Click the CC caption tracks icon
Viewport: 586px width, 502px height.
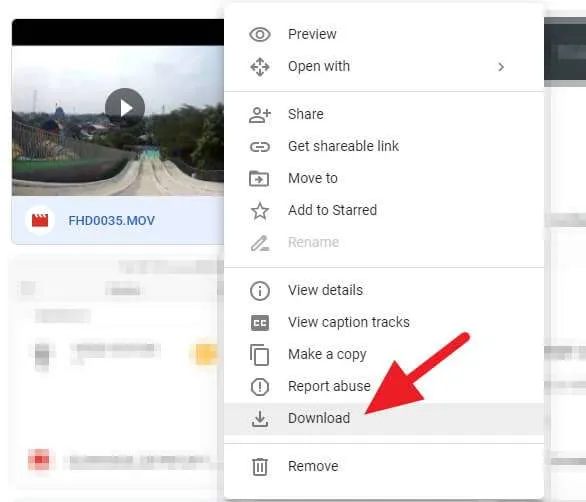pyautogui.click(x=260, y=323)
